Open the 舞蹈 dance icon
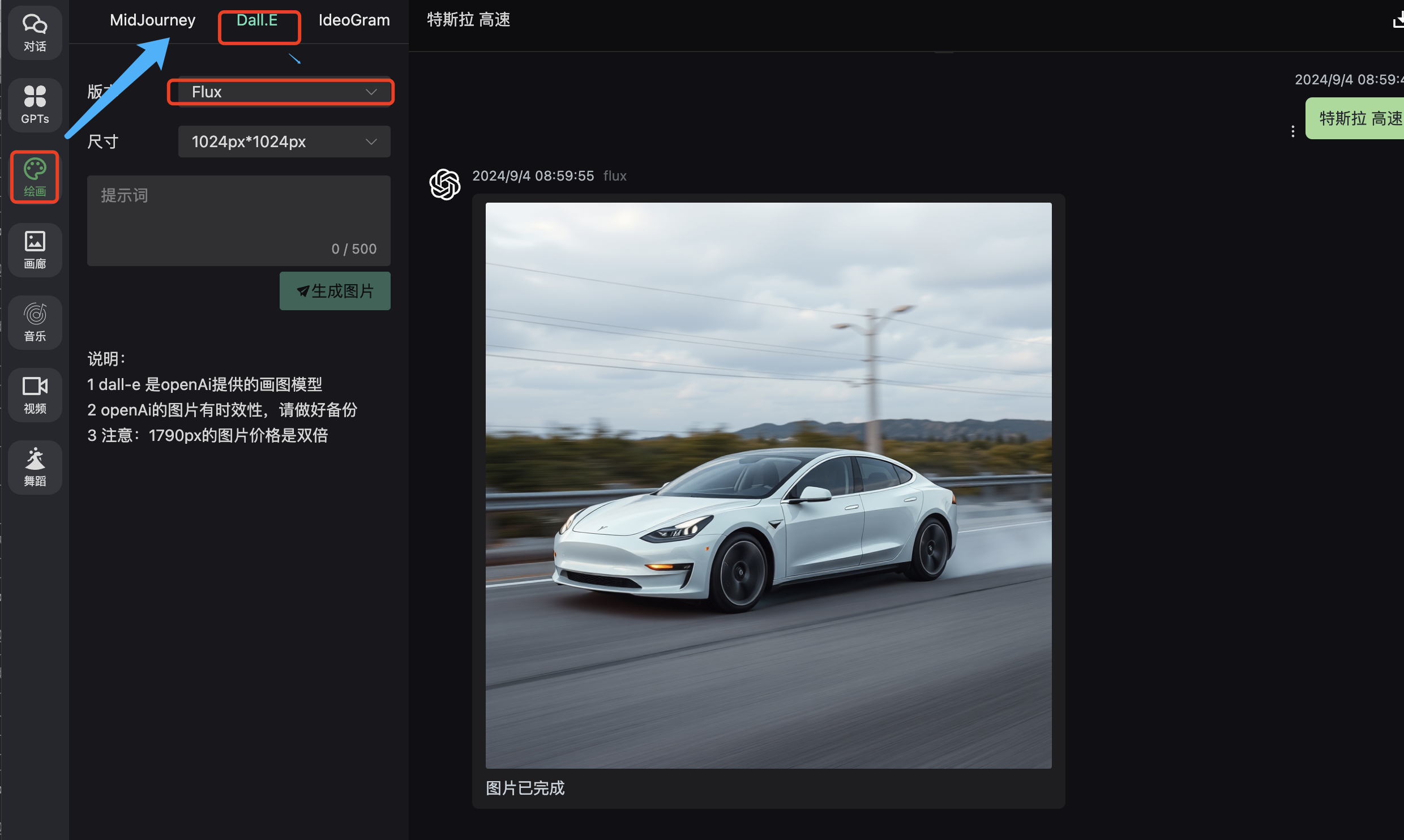This screenshot has width=1404, height=840. point(35,467)
